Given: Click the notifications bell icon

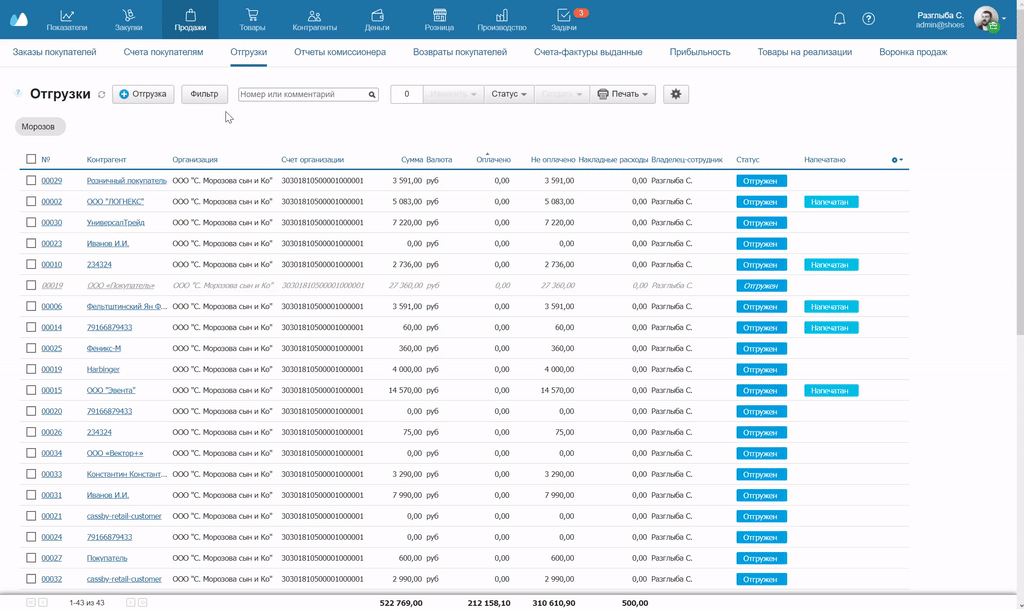Looking at the screenshot, I should click(x=839, y=19).
